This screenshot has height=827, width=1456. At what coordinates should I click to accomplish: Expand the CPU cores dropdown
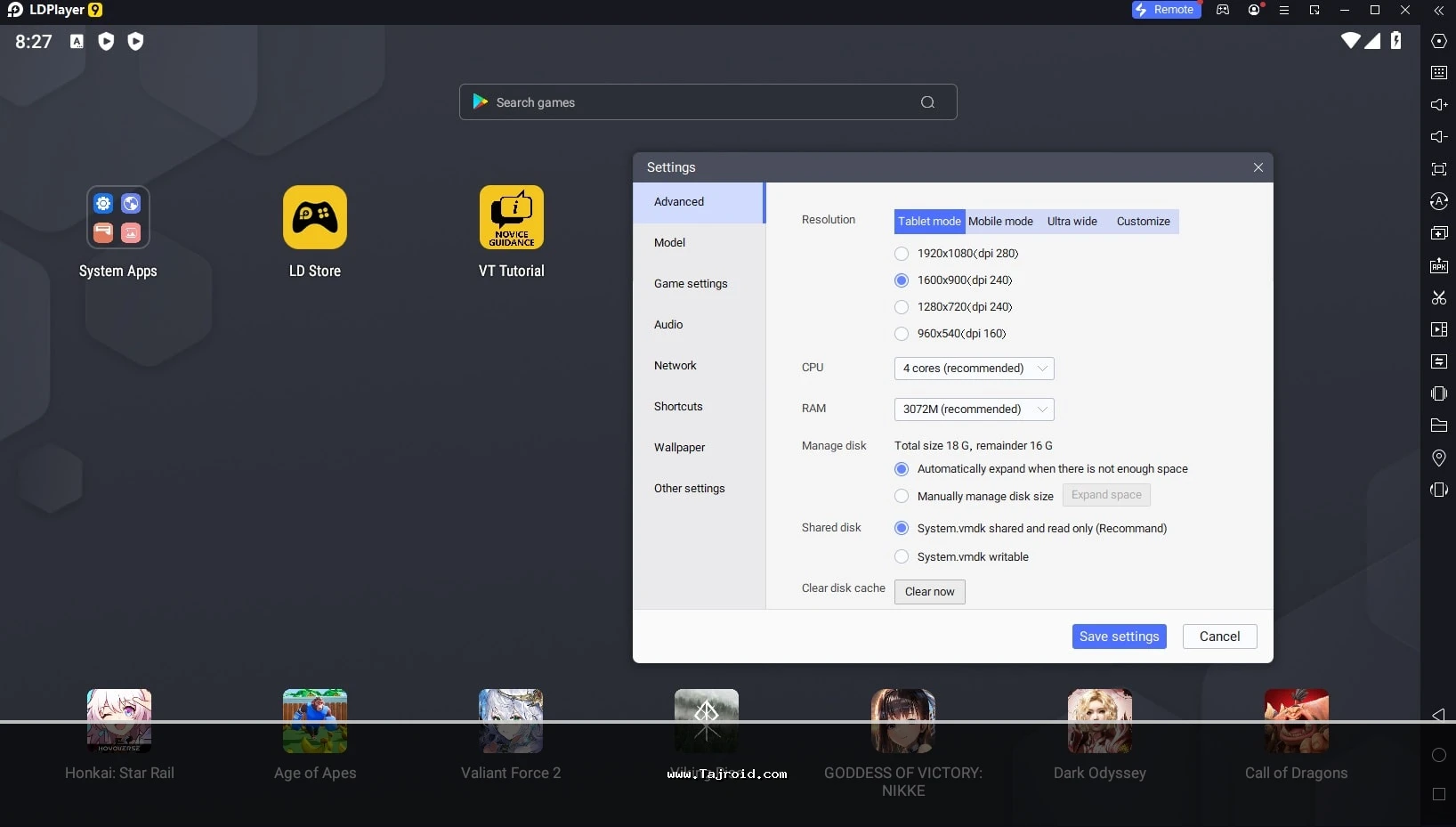[x=974, y=369]
